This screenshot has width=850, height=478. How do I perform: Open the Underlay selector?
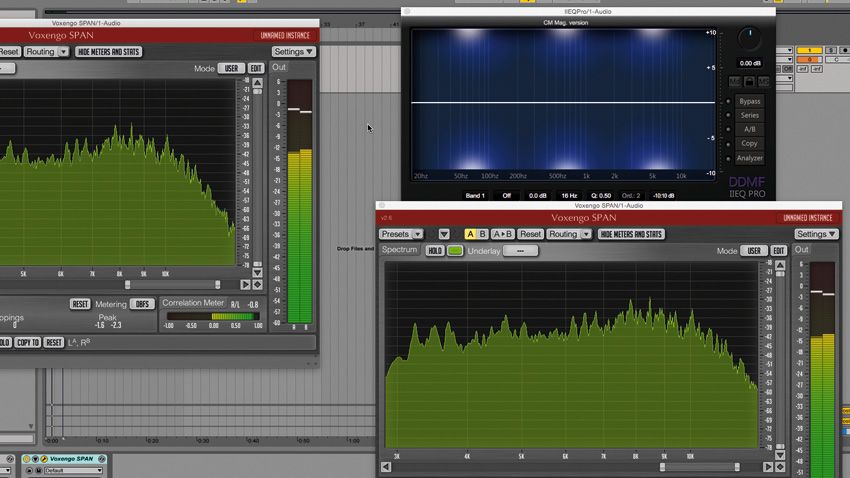pos(520,251)
